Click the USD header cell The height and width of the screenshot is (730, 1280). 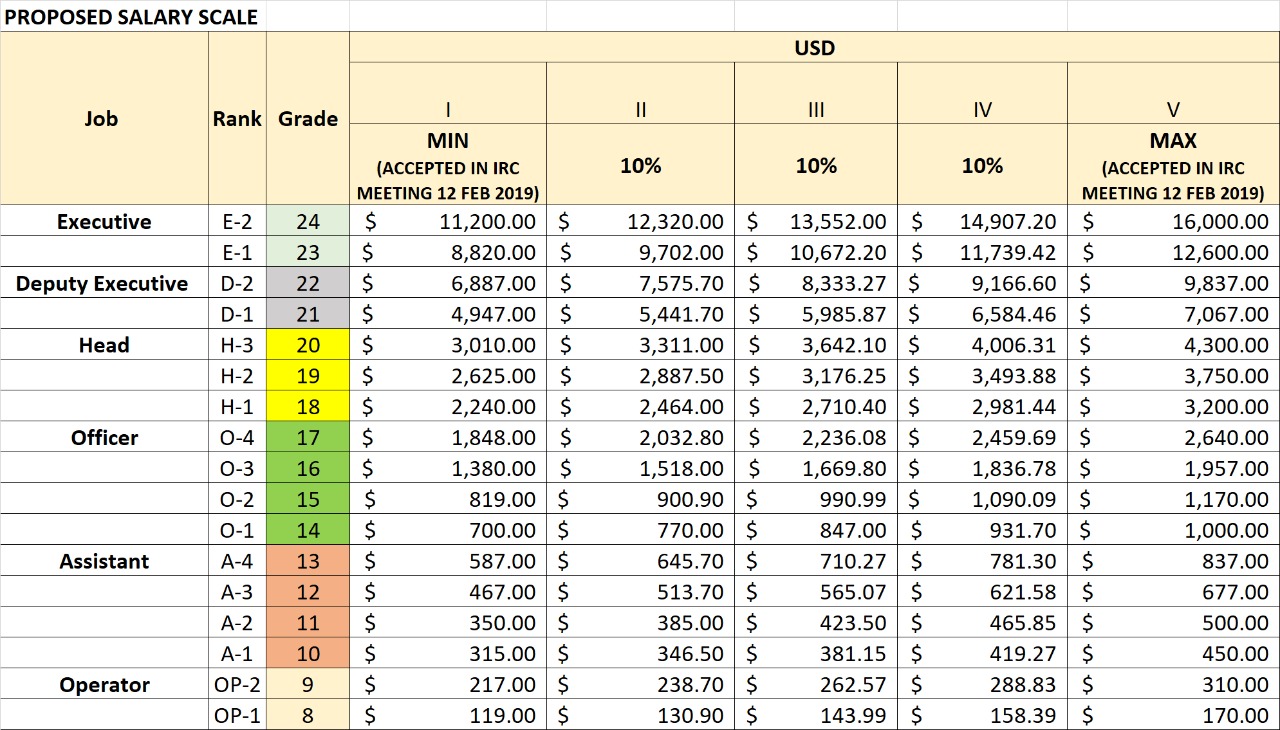814,47
